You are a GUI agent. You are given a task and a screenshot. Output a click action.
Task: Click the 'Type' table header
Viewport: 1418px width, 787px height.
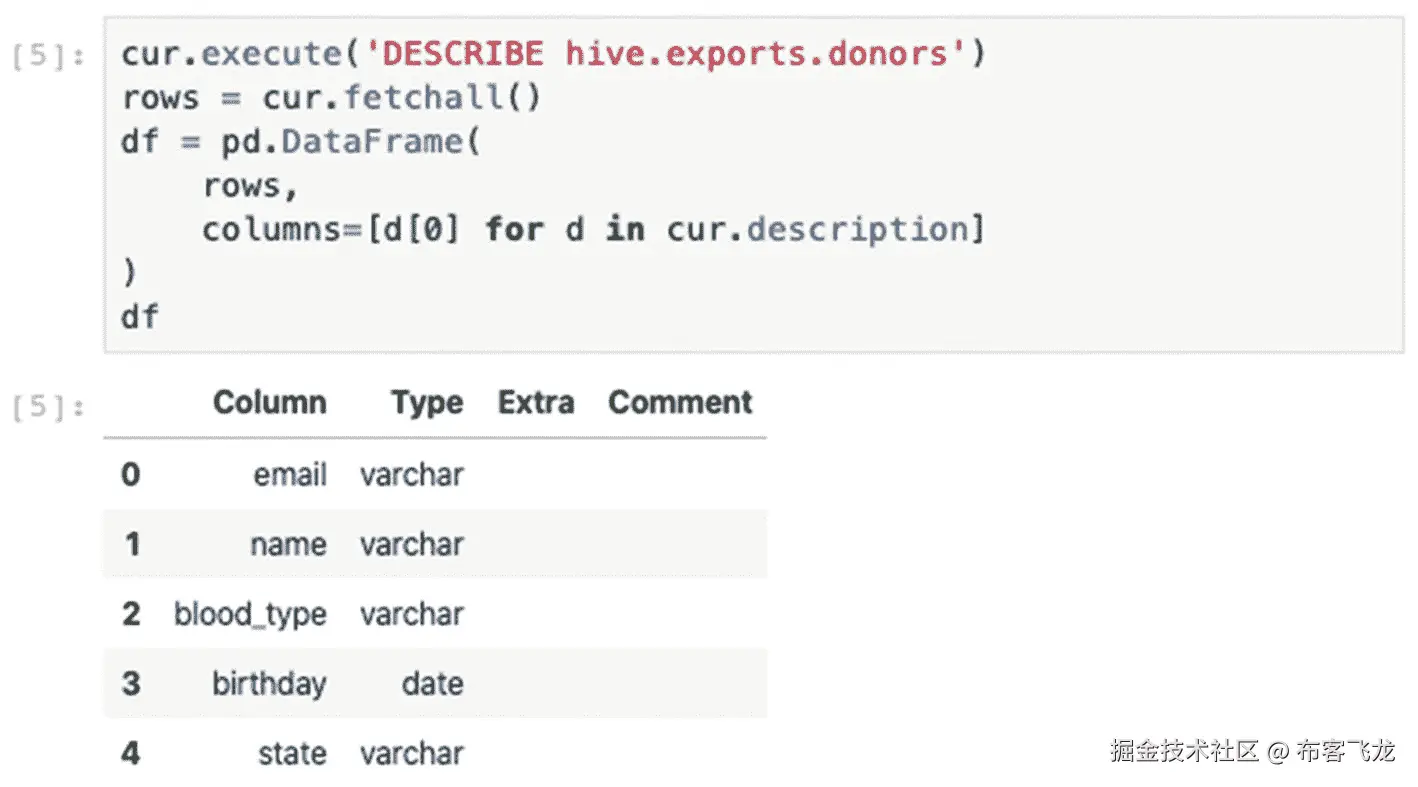click(x=427, y=402)
